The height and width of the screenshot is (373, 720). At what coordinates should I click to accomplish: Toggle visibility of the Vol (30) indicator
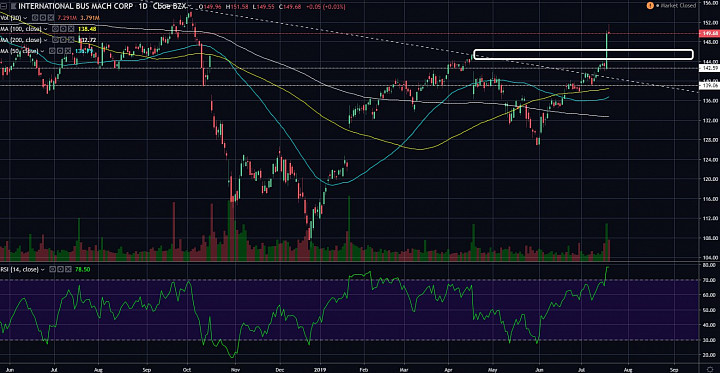35,18
